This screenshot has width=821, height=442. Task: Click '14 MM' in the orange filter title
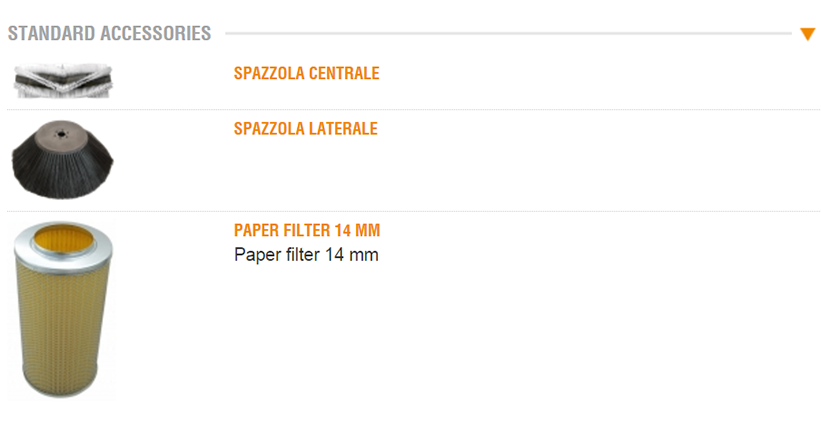[359, 231]
